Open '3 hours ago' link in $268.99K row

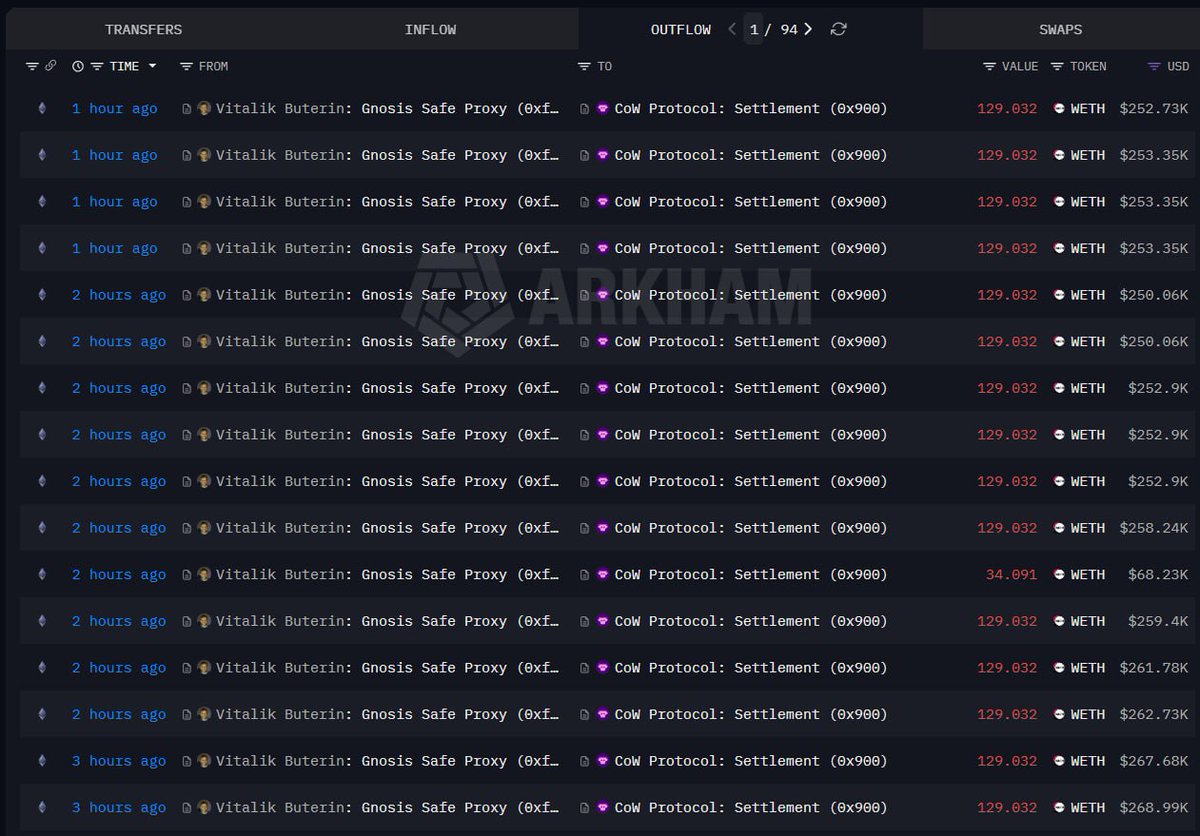coord(119,808)
